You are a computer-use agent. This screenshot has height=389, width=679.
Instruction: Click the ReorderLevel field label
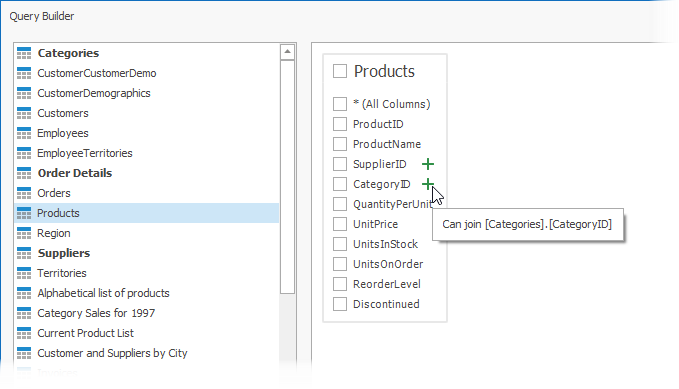tap(387, 284)
